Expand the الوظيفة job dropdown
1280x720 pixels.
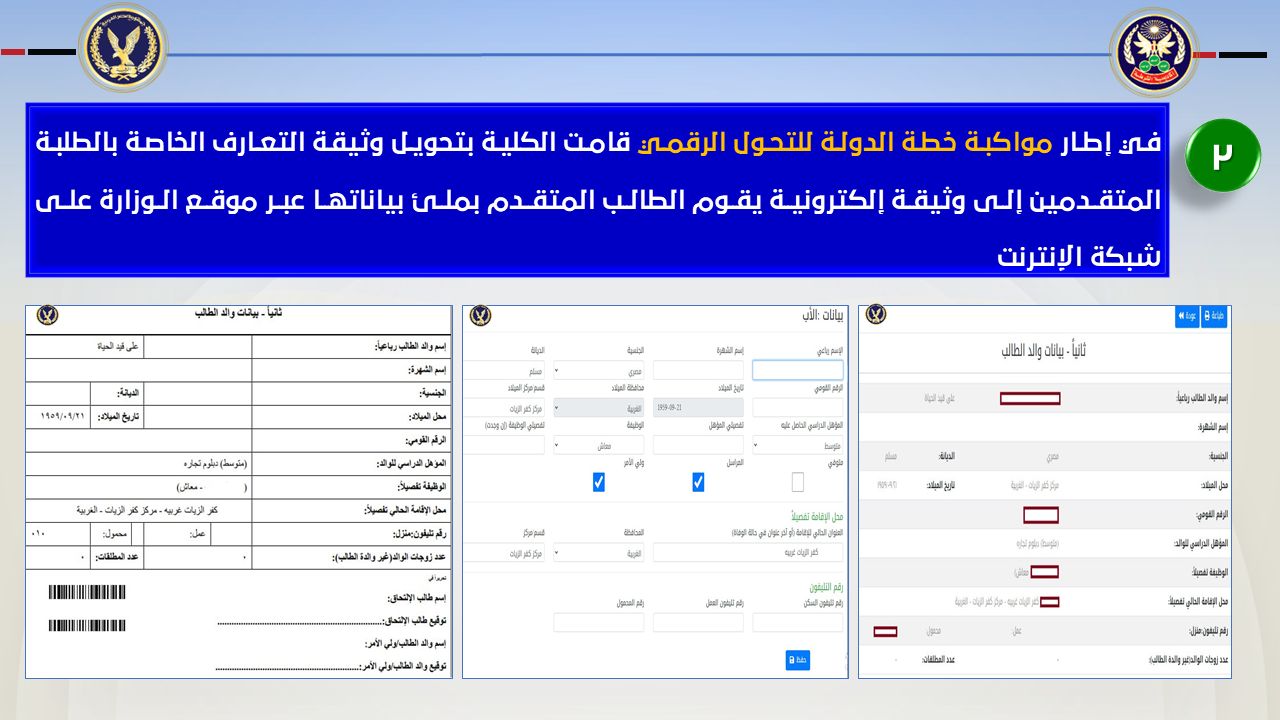[x=598, y=446]
